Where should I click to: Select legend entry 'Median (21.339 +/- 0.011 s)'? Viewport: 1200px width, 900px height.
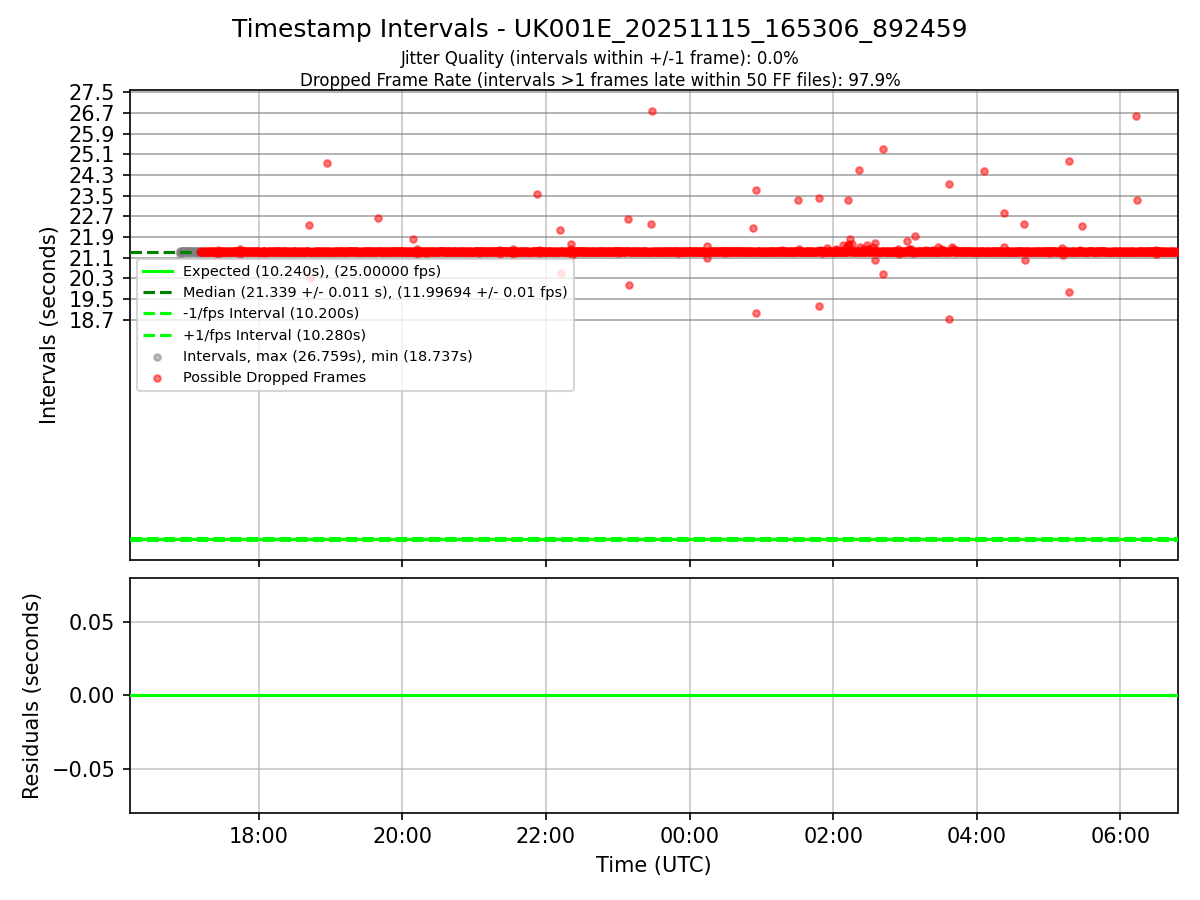[x=375, y=292]
